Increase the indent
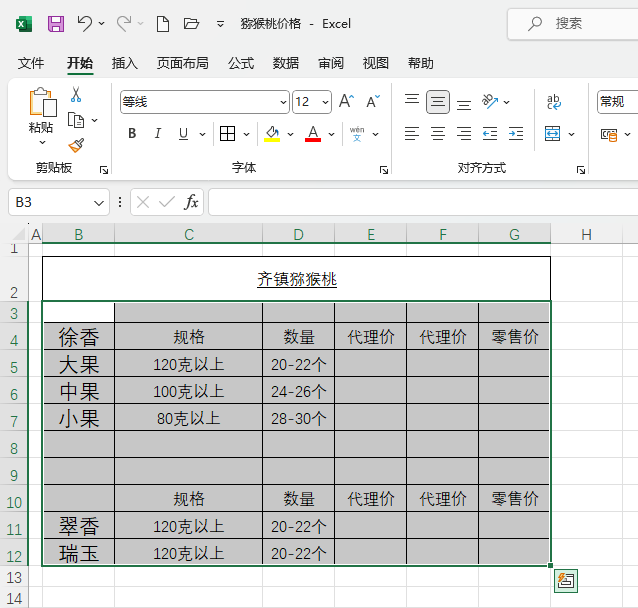The height and width of the screenshot is (608, 638). click(x=516, y=133)
